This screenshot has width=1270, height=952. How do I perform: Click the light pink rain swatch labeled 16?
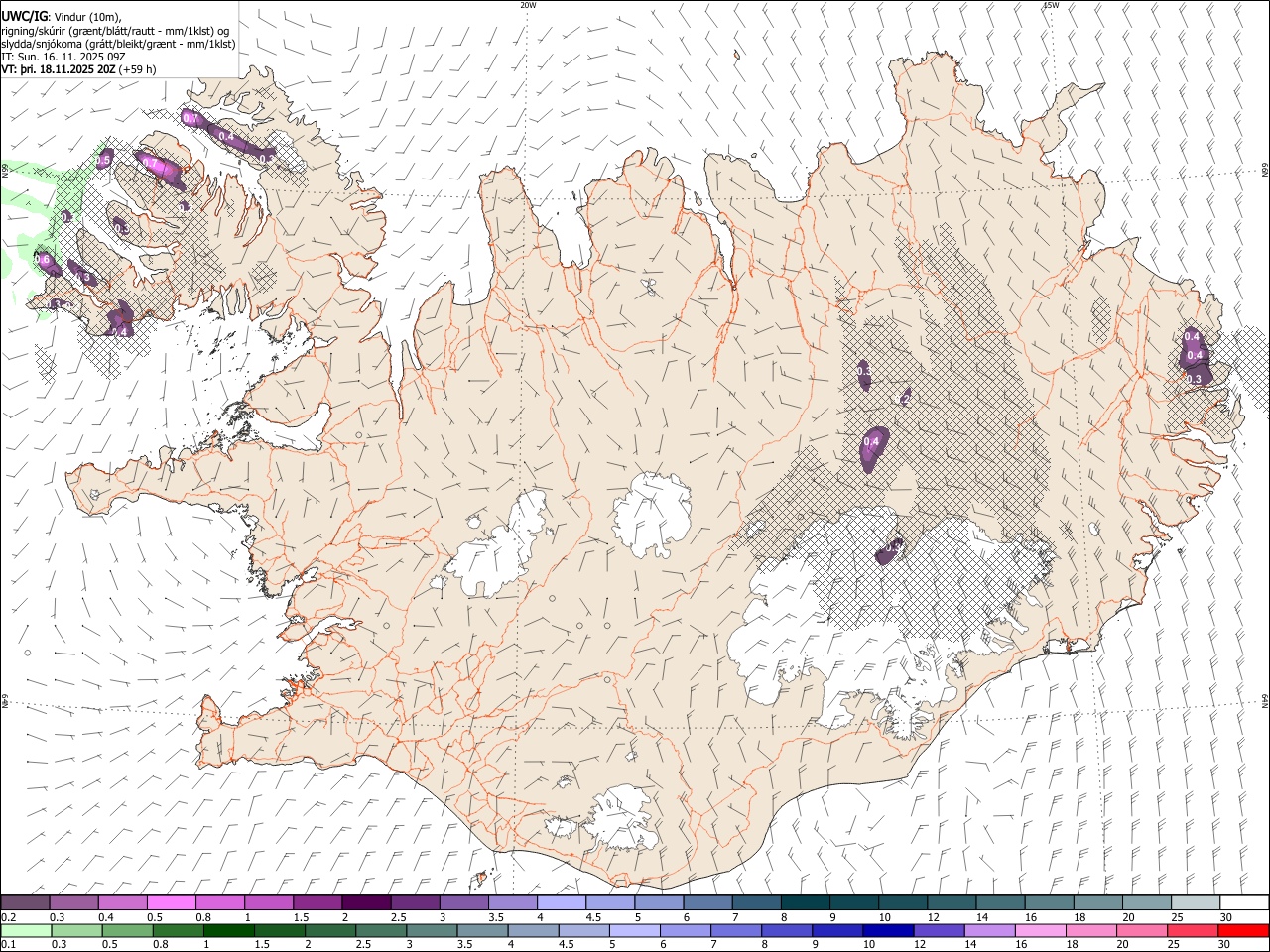pyautogui.click(x=1041, y=930)
